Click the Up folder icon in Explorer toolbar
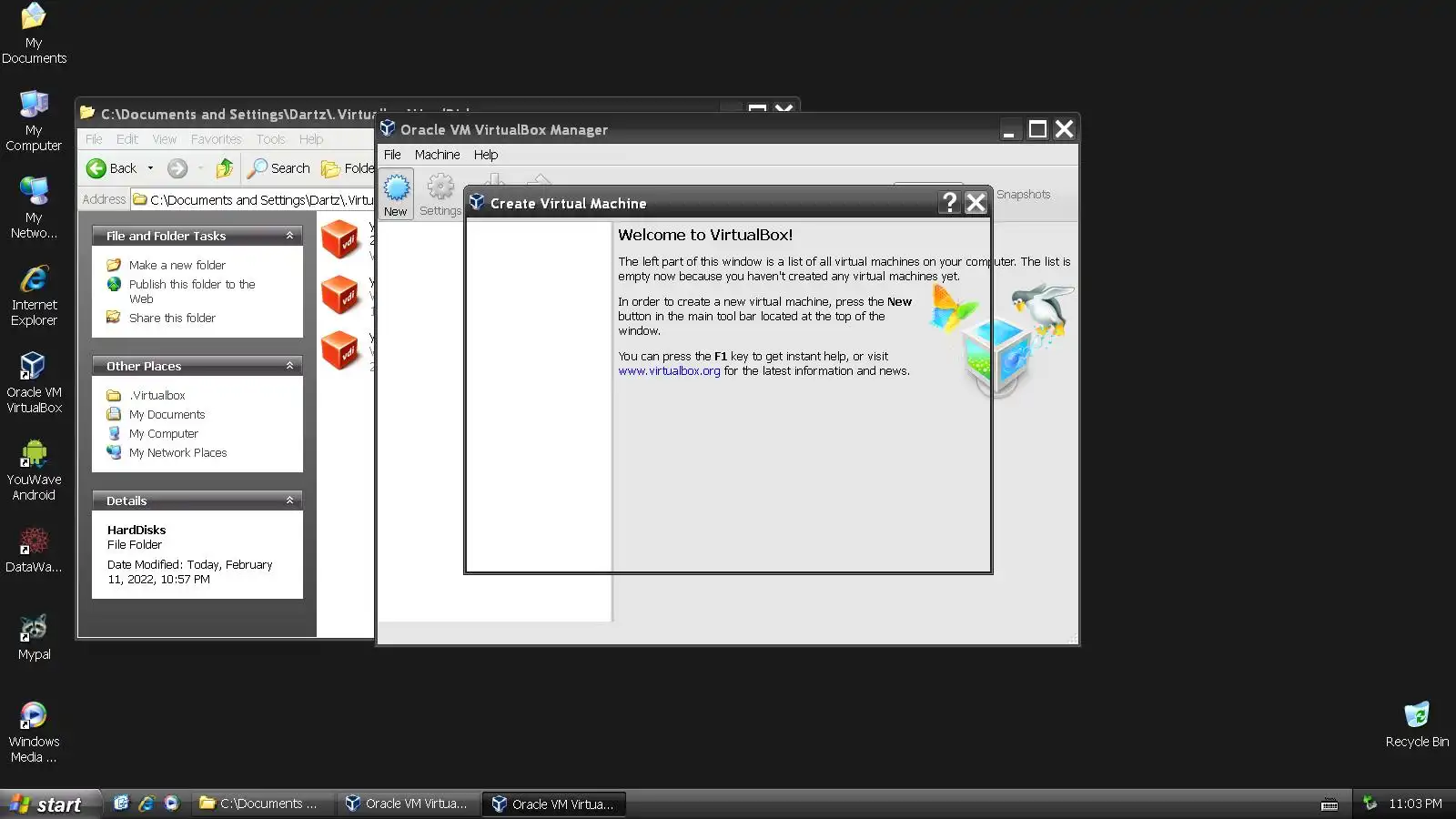The image size is (1456, 819). (x=225, y=168)
